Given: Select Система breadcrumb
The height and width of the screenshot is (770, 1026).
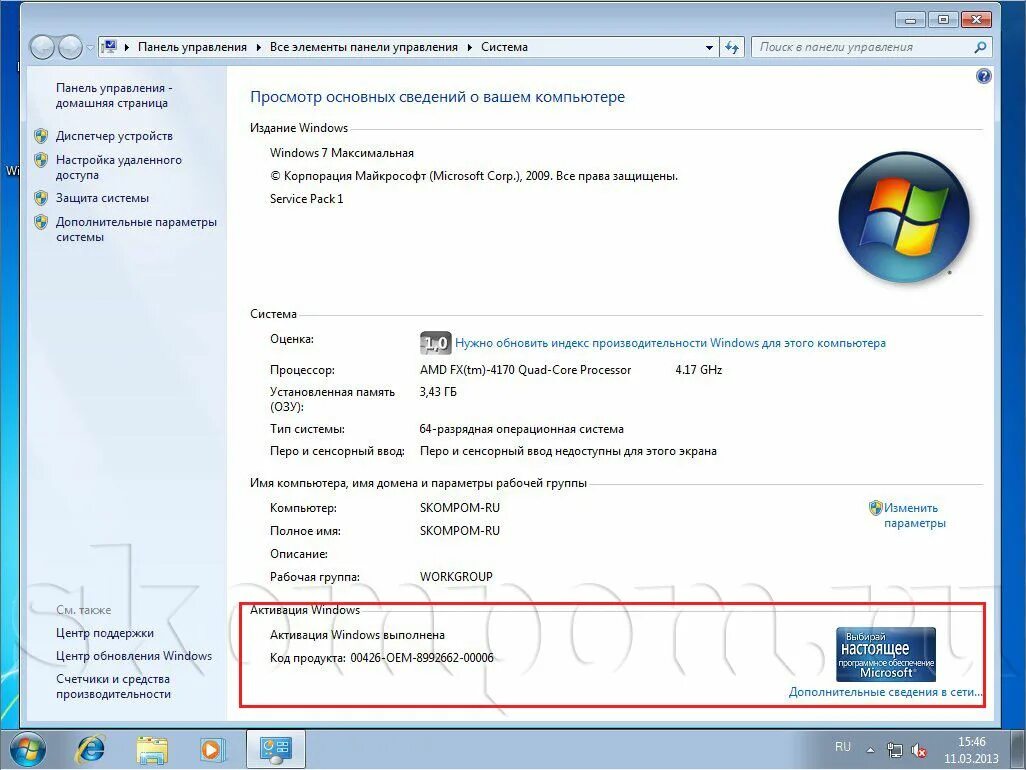Looking at the screenshot, I should 504,47.
